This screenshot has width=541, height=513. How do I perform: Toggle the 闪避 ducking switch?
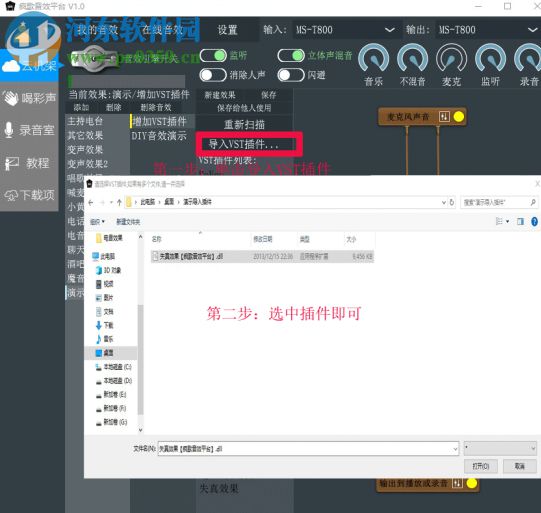[x=291, y=75]
